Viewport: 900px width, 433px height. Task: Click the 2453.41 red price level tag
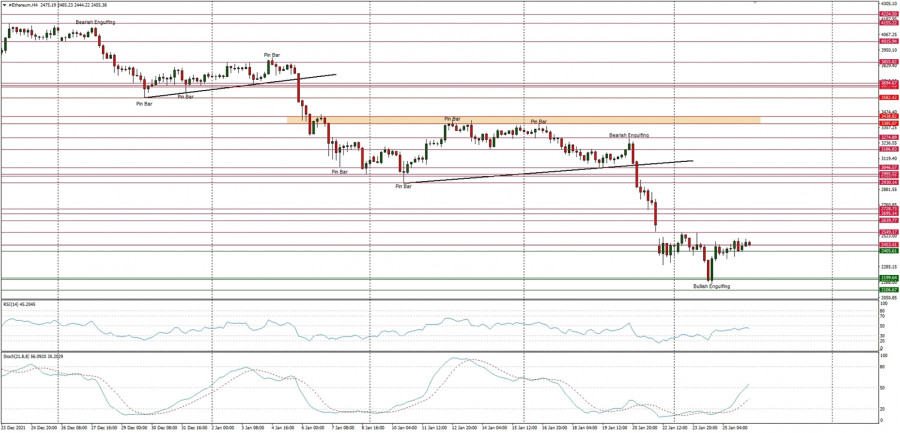pyautogui.click(x=889, y=245)
